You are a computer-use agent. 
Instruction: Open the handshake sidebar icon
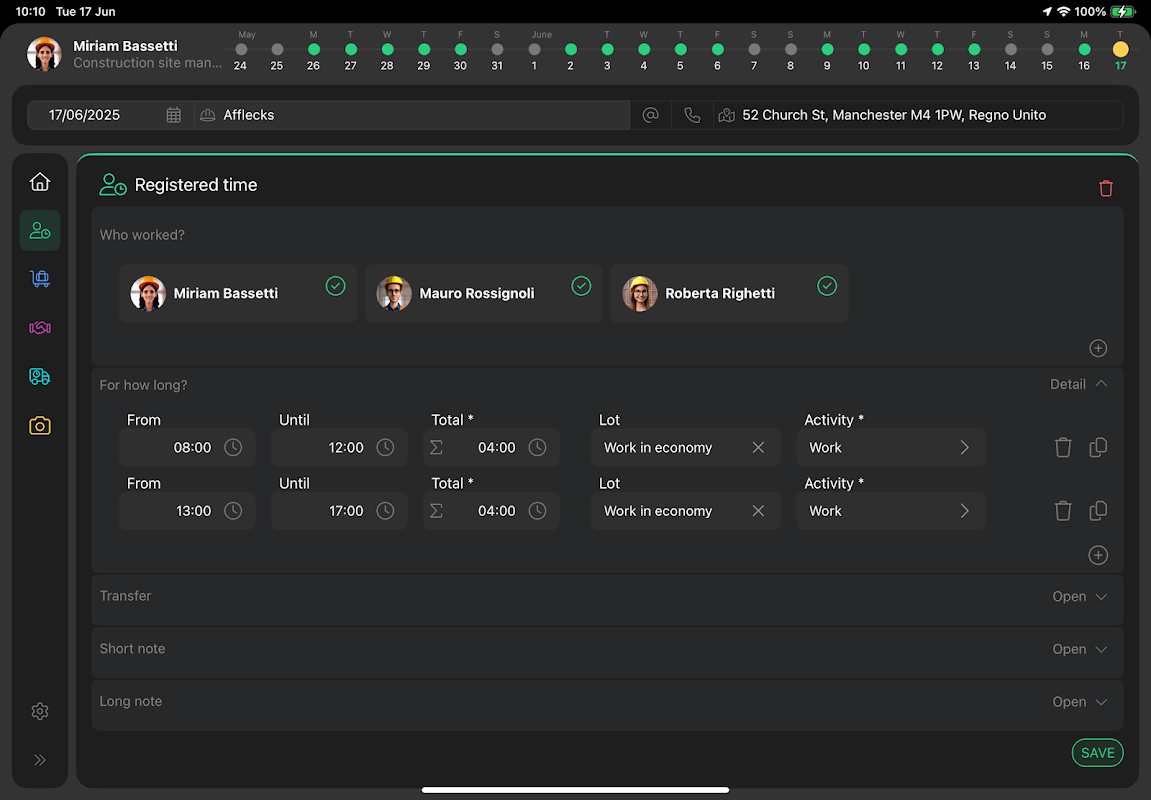point(40,328)
